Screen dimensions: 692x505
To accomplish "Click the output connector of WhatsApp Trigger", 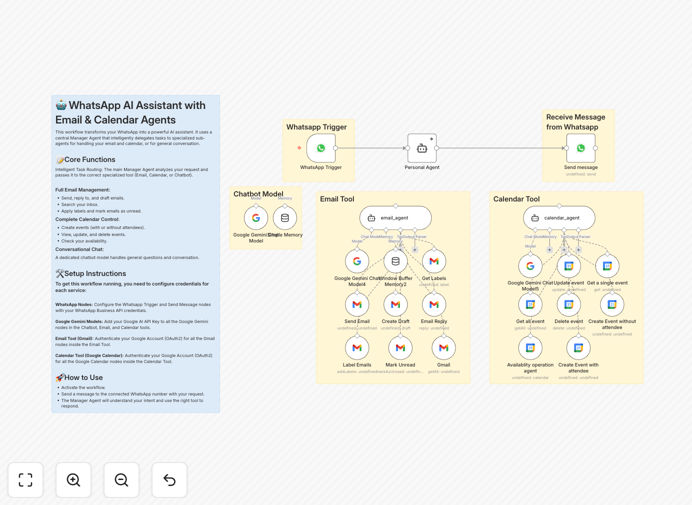I will (x=336, y=148).
